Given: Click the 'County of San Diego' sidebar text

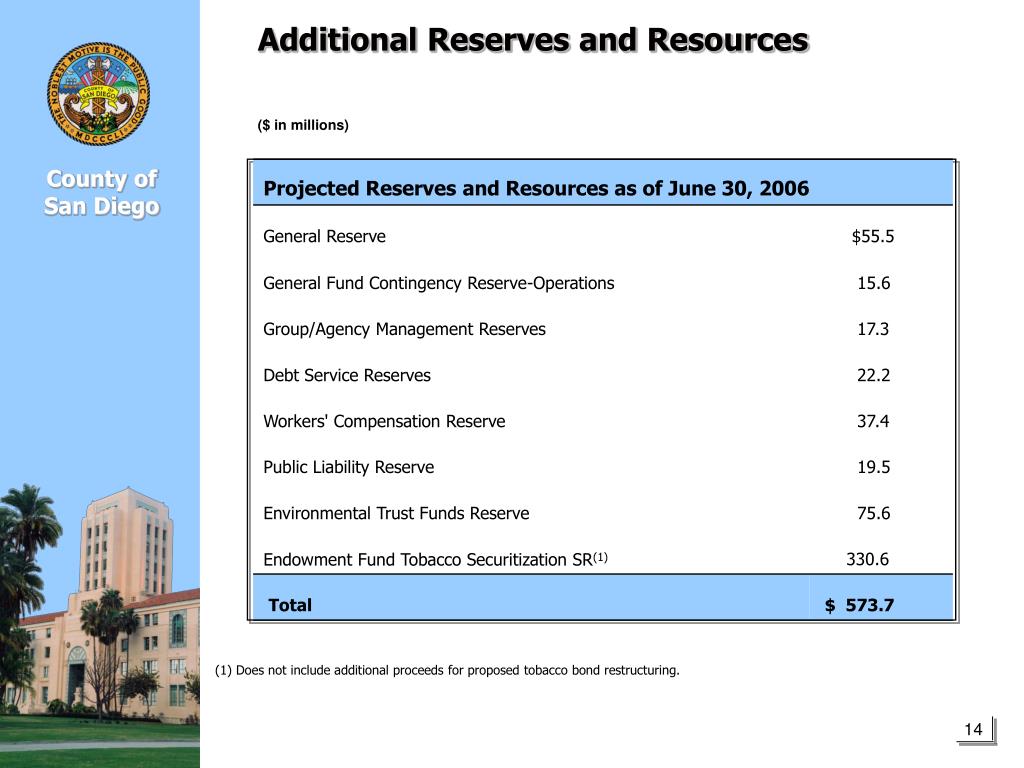Looking at the screenshot, I should (102, 193).
